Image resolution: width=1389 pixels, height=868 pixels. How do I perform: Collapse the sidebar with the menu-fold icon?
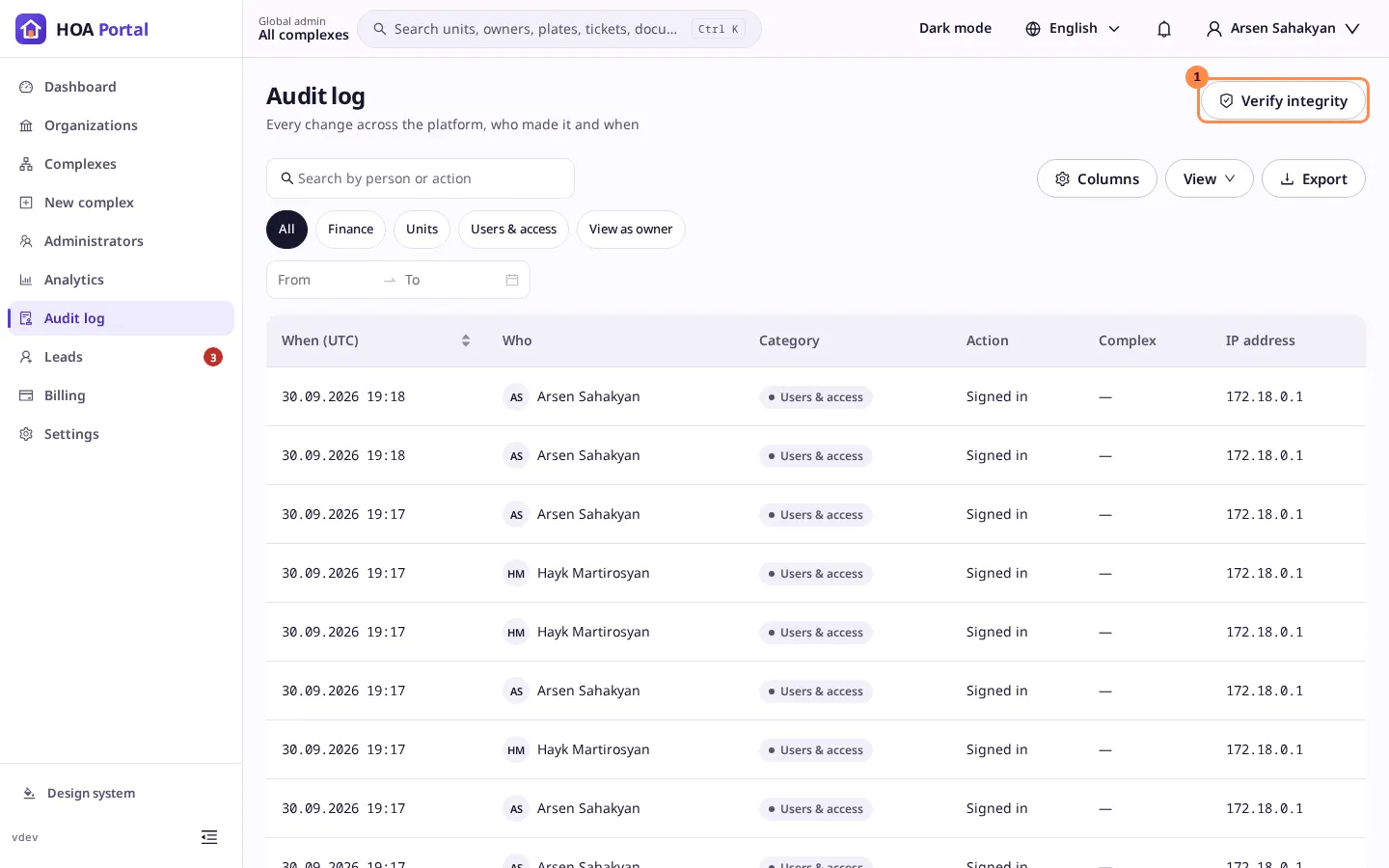click(x=209, y=837)
